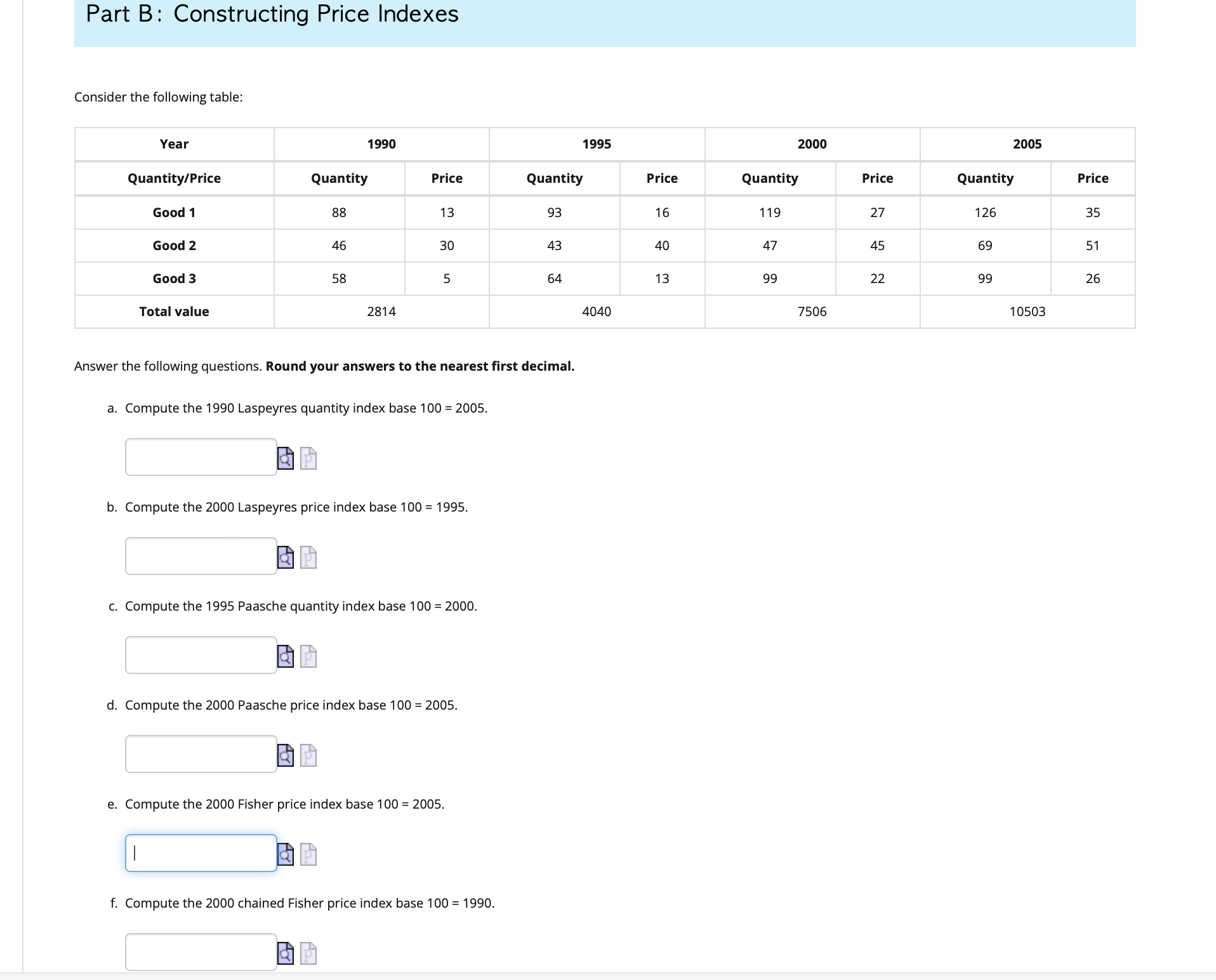Image resolution: width=1216 pixels, height=980 pixels.
Task: Select the P document icon beside question e
Action: point(308,854)
